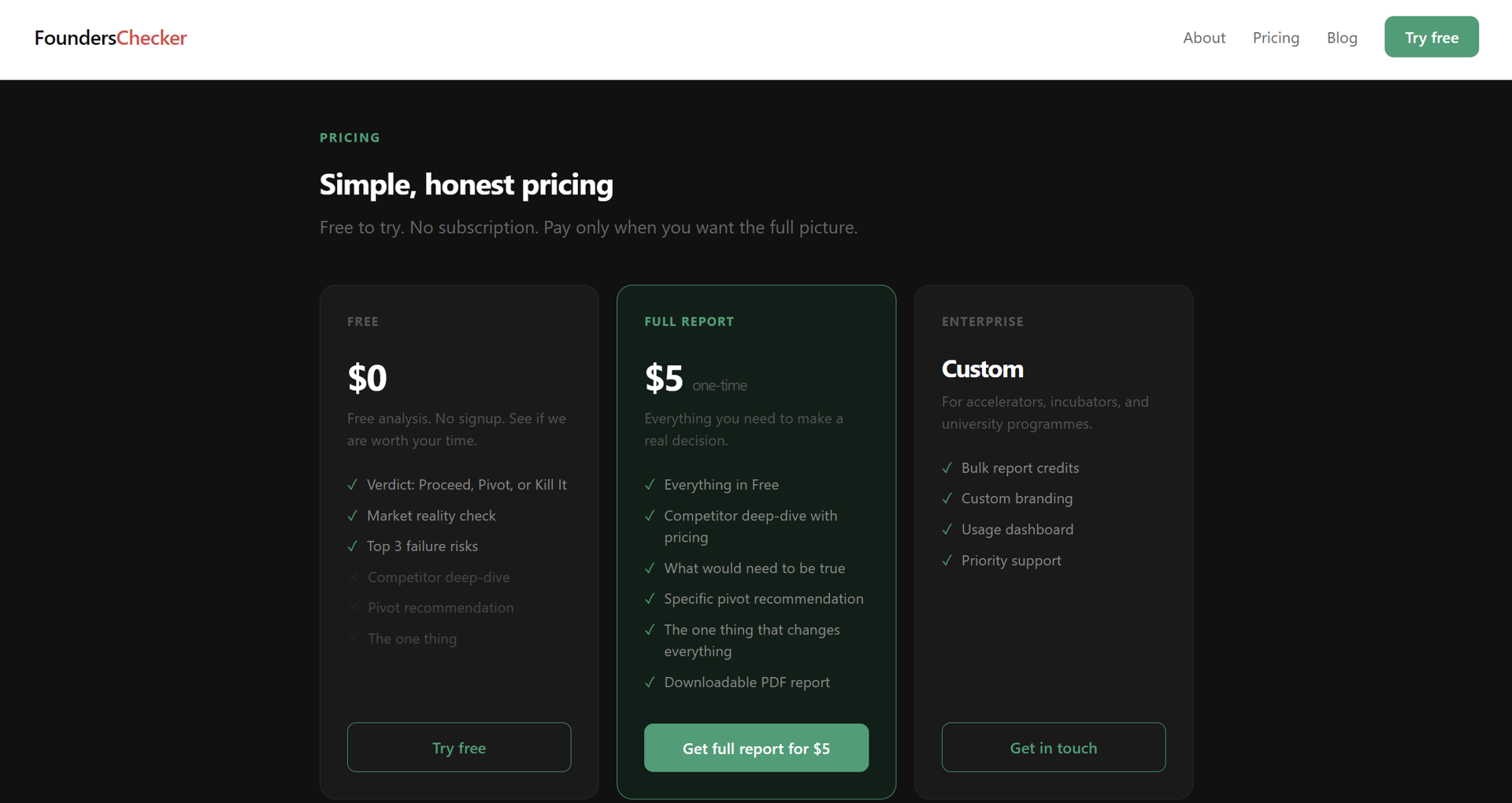Click Try free button in Free plan
1512x803 pixels.
(459, 747)
